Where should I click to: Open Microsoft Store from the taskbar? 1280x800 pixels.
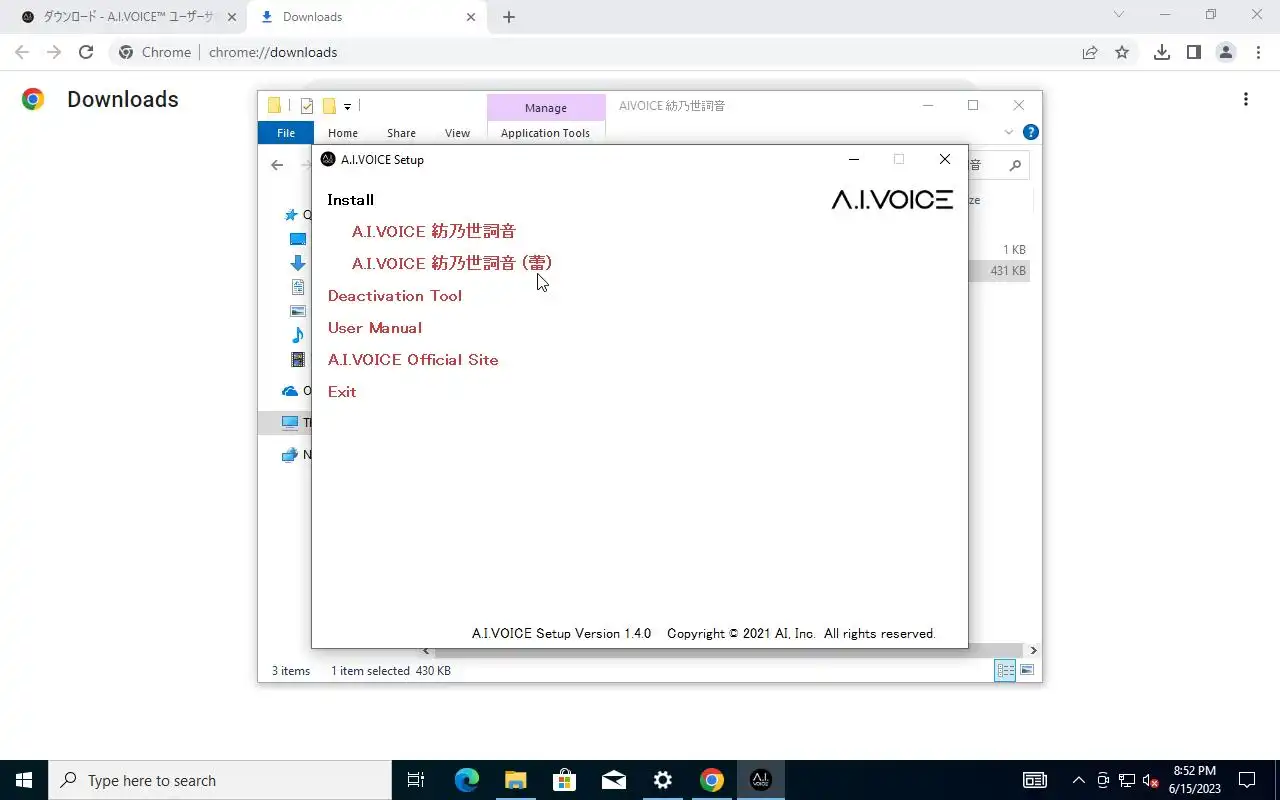pos(565,780)
